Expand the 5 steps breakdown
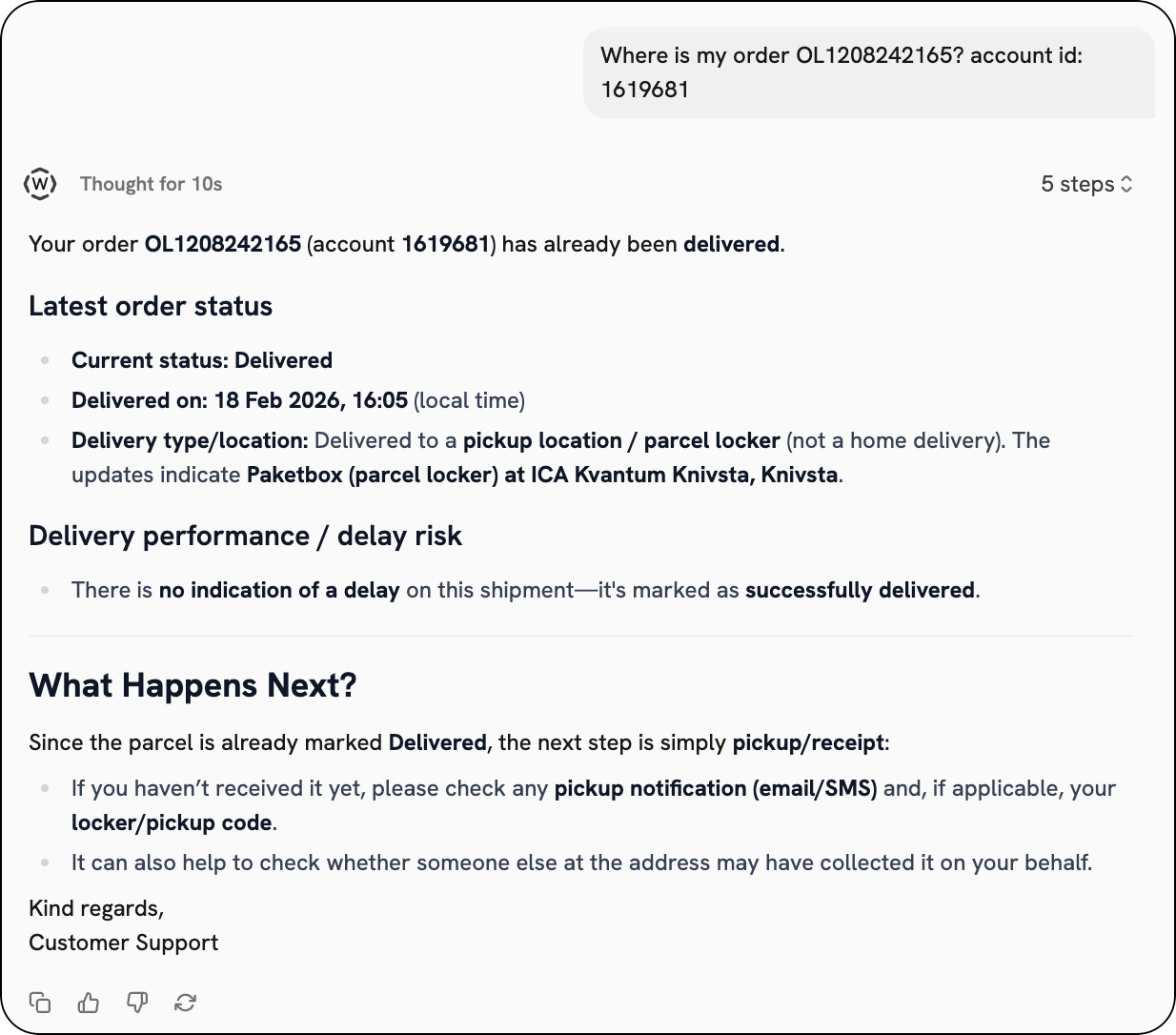The image size is (1176, 1035). (x=1085, y=183)
